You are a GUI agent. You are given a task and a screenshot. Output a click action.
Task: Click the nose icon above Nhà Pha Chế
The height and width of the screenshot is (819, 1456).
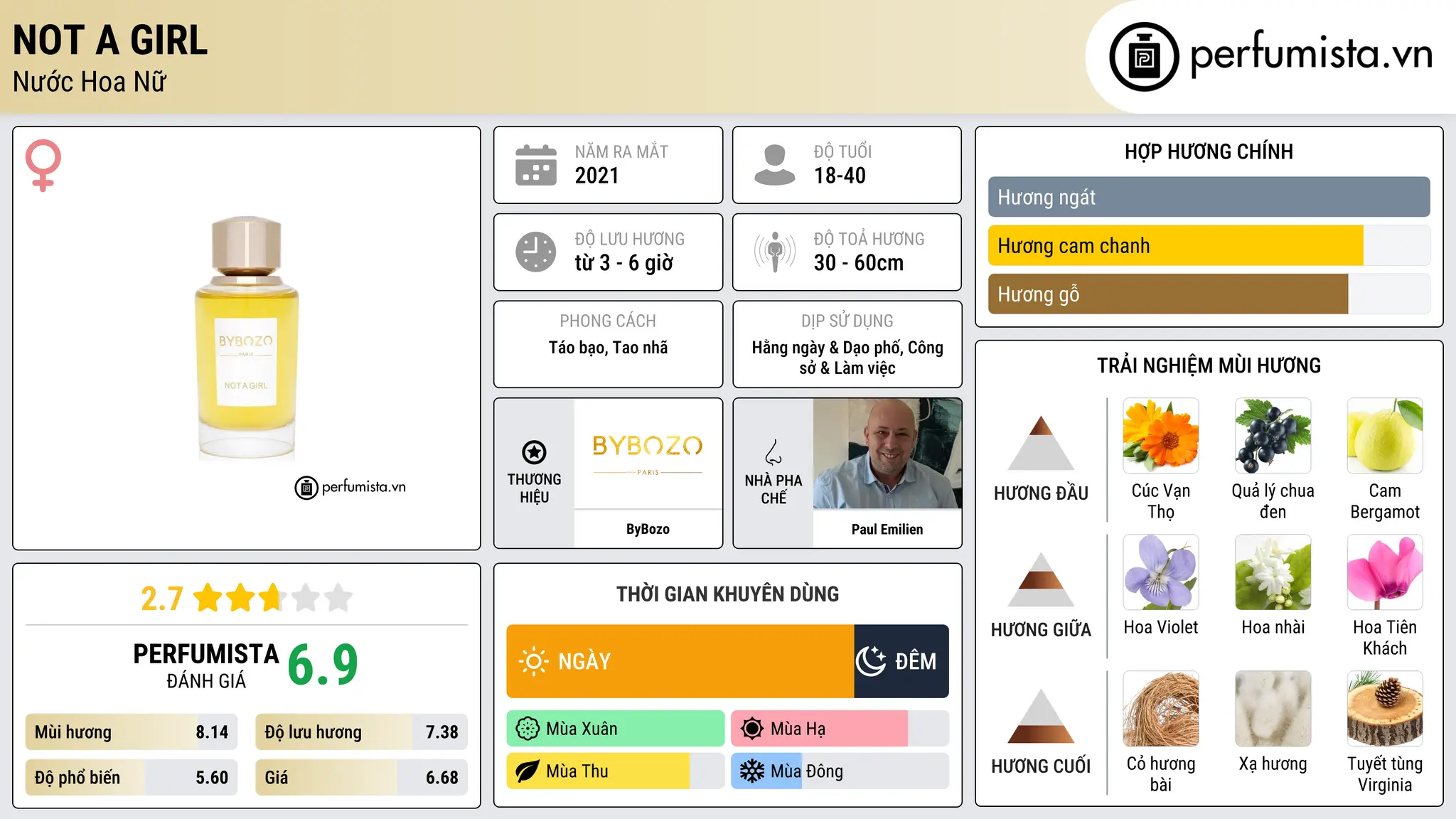click(x=773, y=451)
